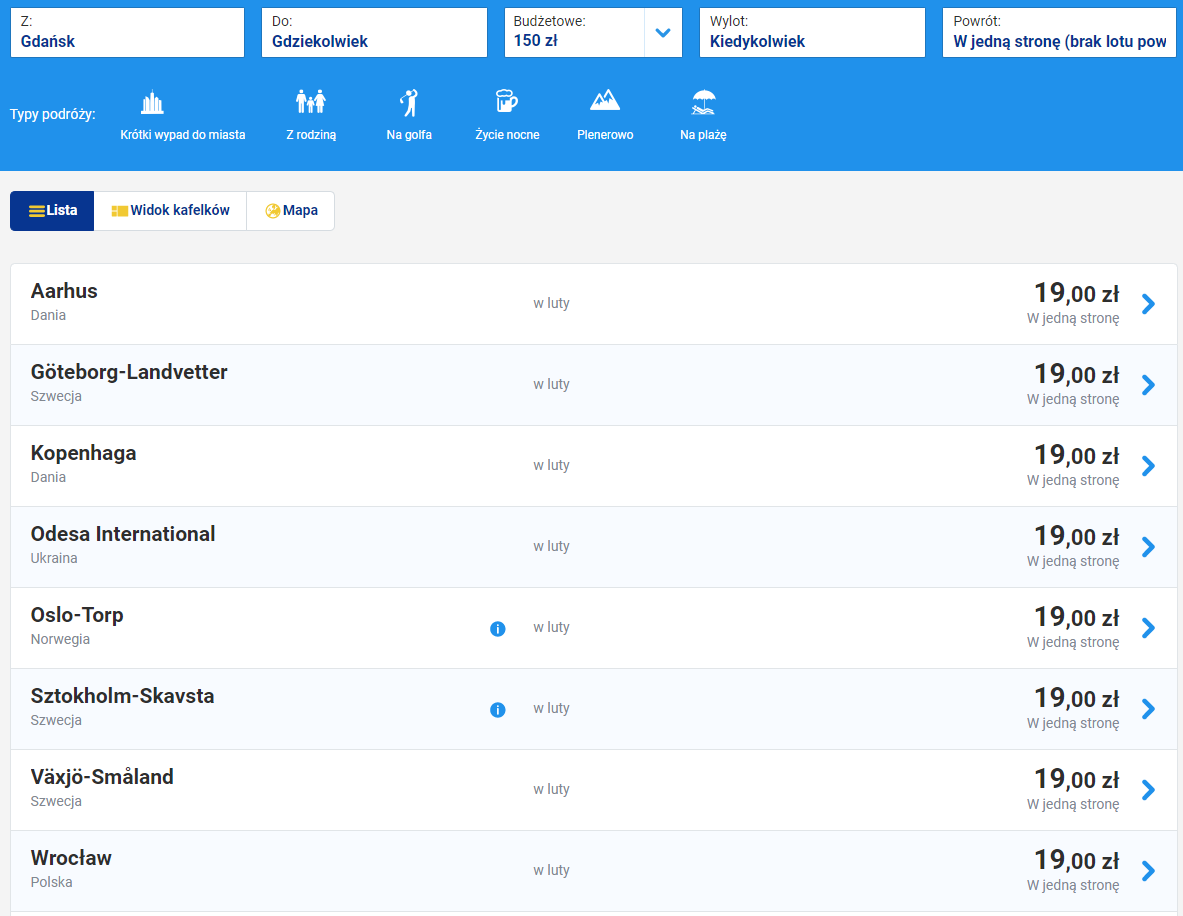Expand the Kopenhaga flight row chevron

pyautogui.click(x=1148, y=466)
